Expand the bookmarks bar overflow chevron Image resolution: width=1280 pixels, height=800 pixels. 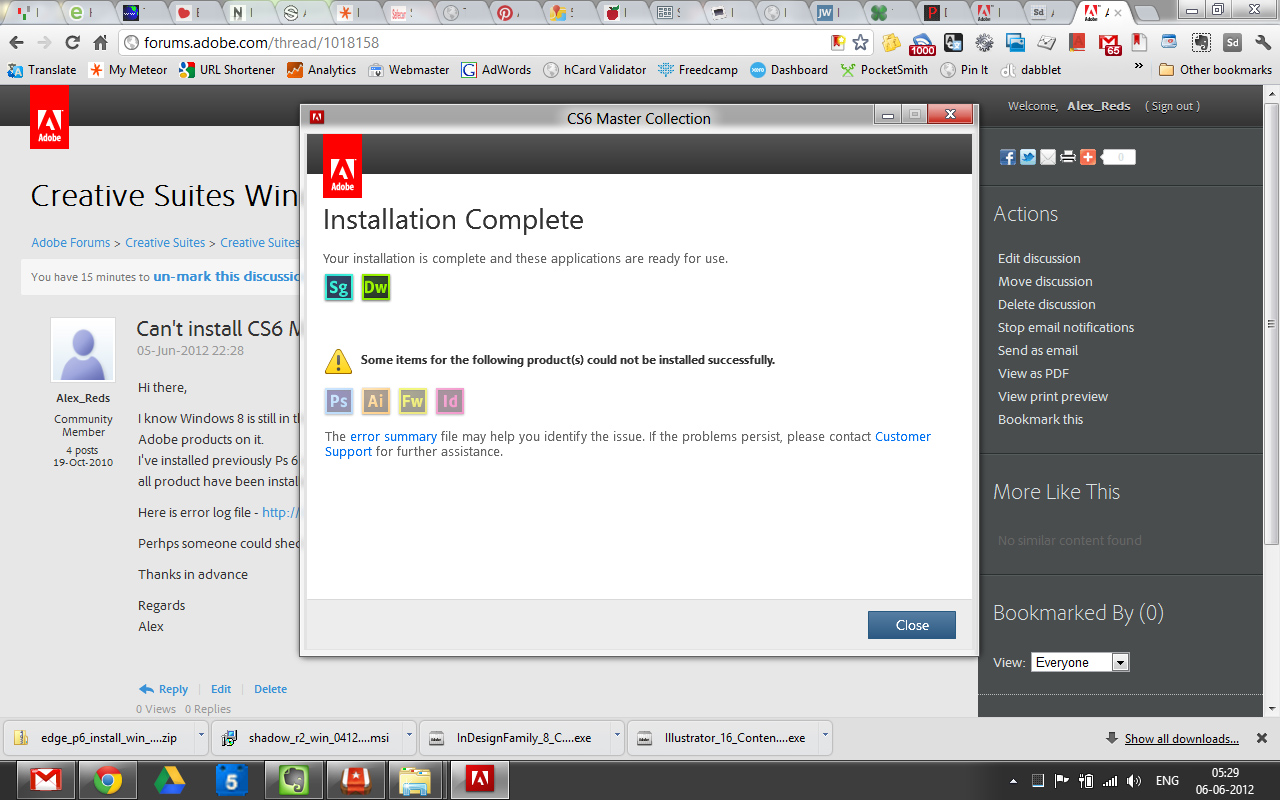click(x=1138, y=68)
